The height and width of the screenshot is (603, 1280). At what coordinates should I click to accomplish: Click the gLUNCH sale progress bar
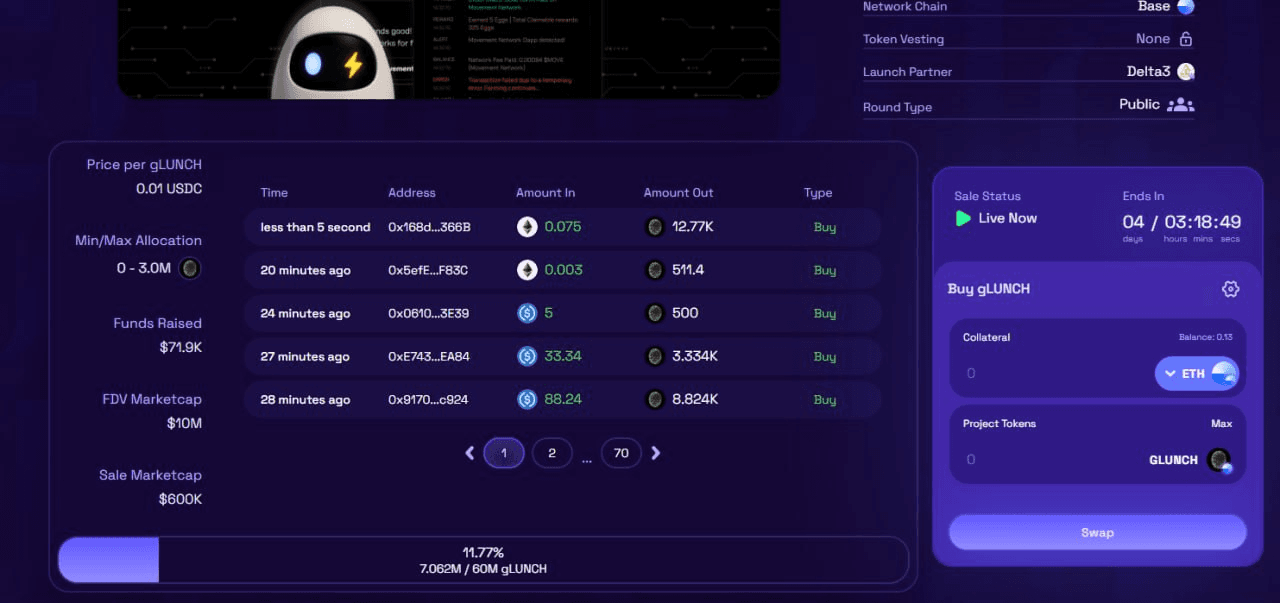coord(483,559)
